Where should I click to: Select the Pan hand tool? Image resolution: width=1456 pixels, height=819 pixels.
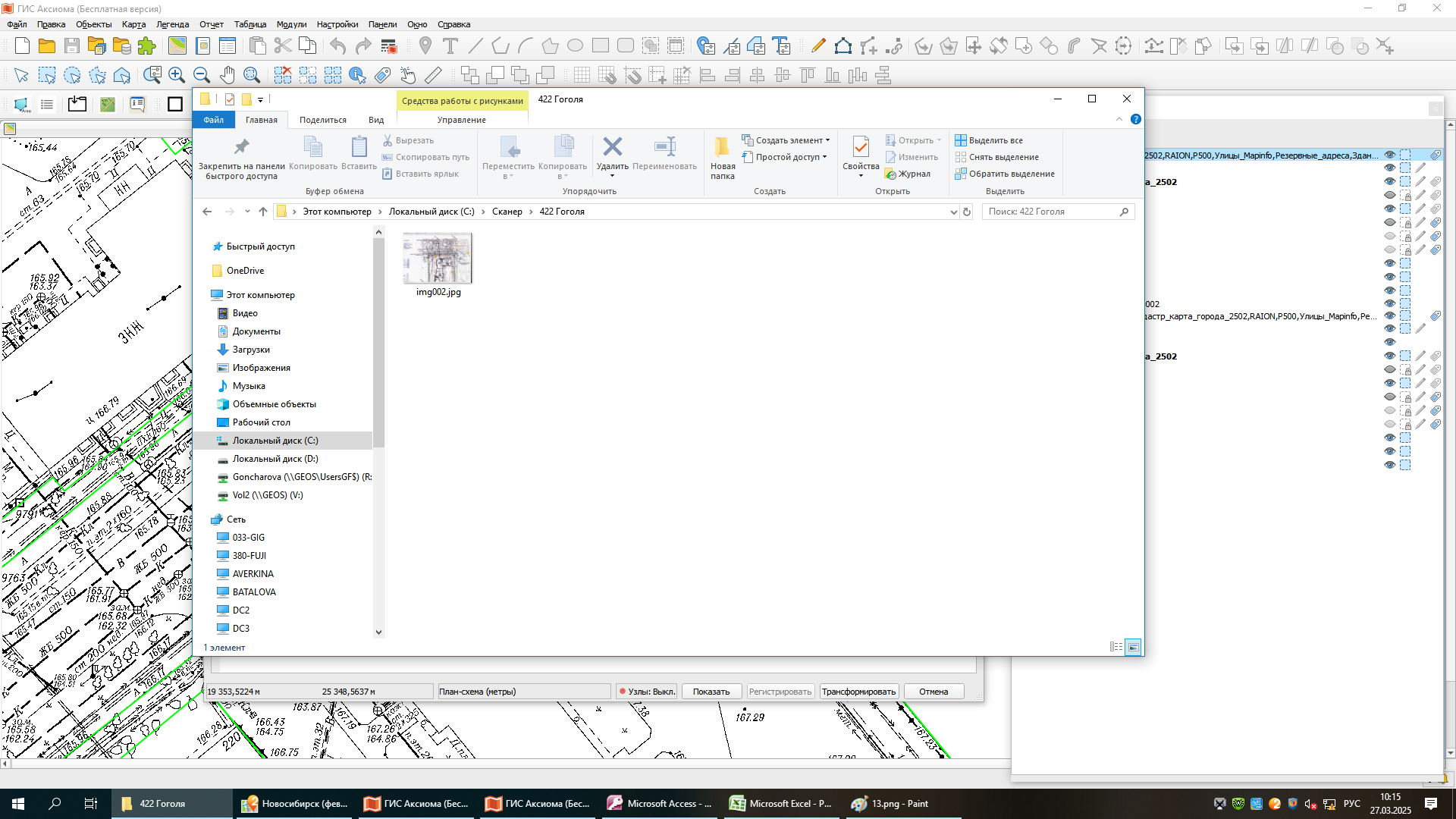[x=227, y=75]
